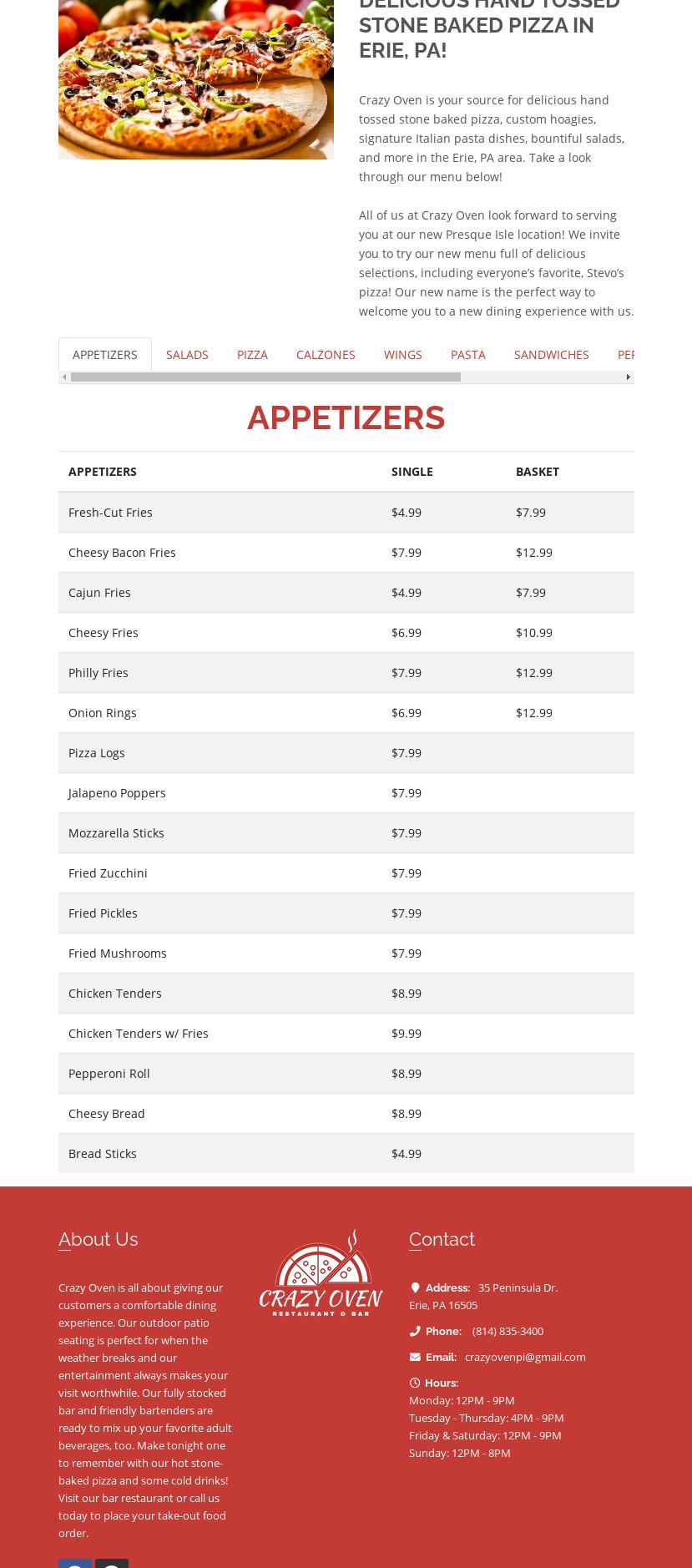Click the map pin Address icon
This screenshot has height=1568, width=692.
[415, 1287]
